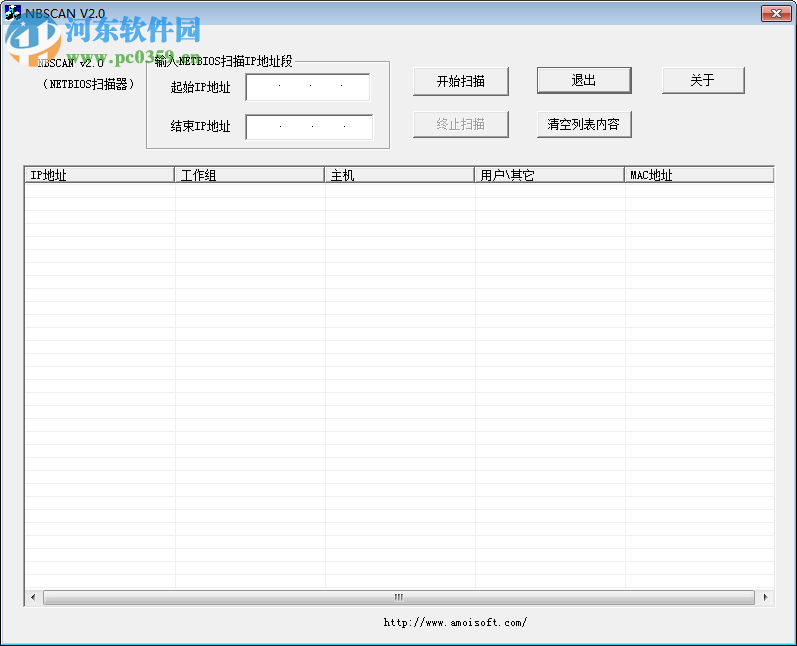Click the 清空列表内容 button
797x646 pixels.
pos(584,125)
